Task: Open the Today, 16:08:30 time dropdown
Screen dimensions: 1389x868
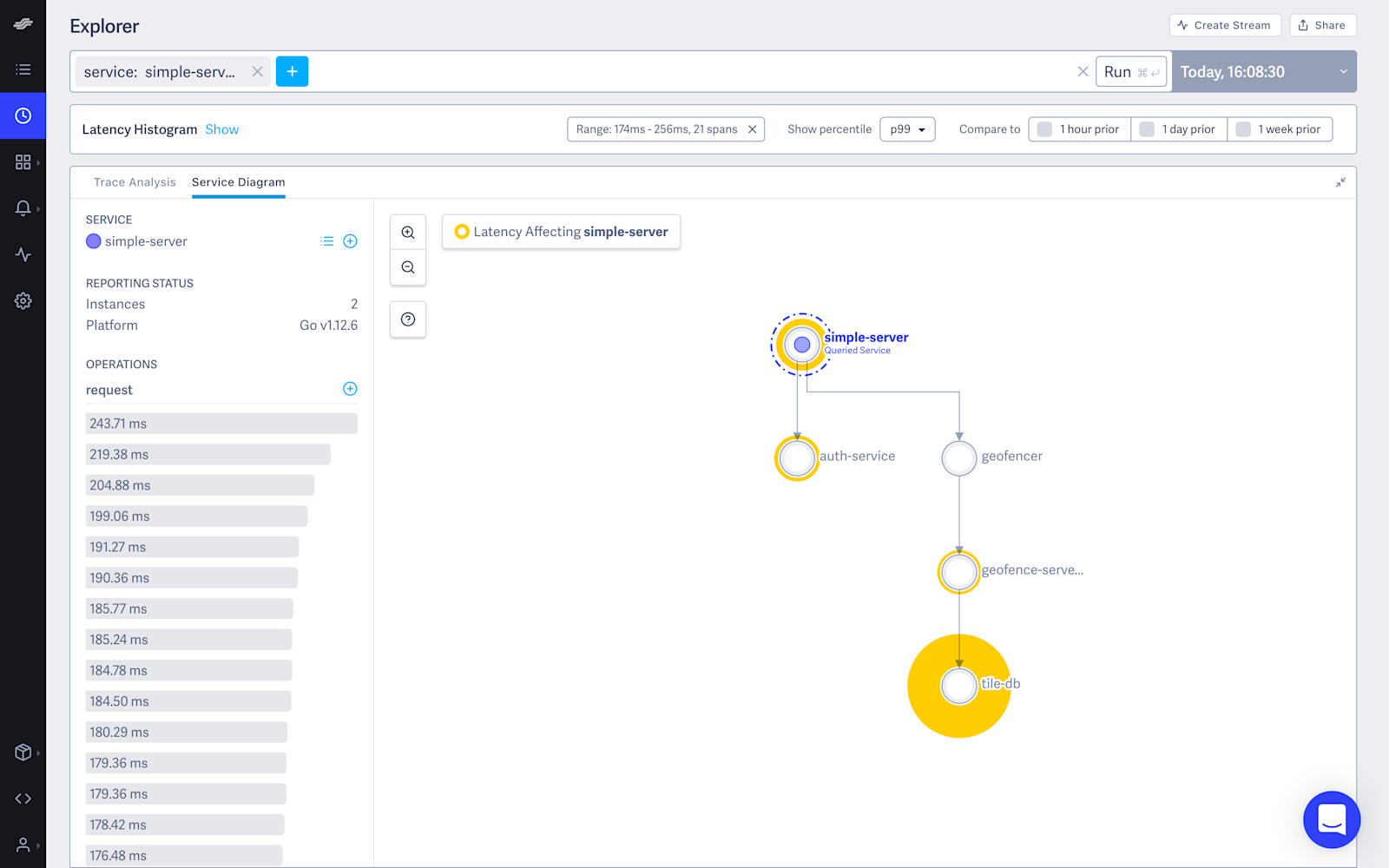Action: (x=1264, y=72)
